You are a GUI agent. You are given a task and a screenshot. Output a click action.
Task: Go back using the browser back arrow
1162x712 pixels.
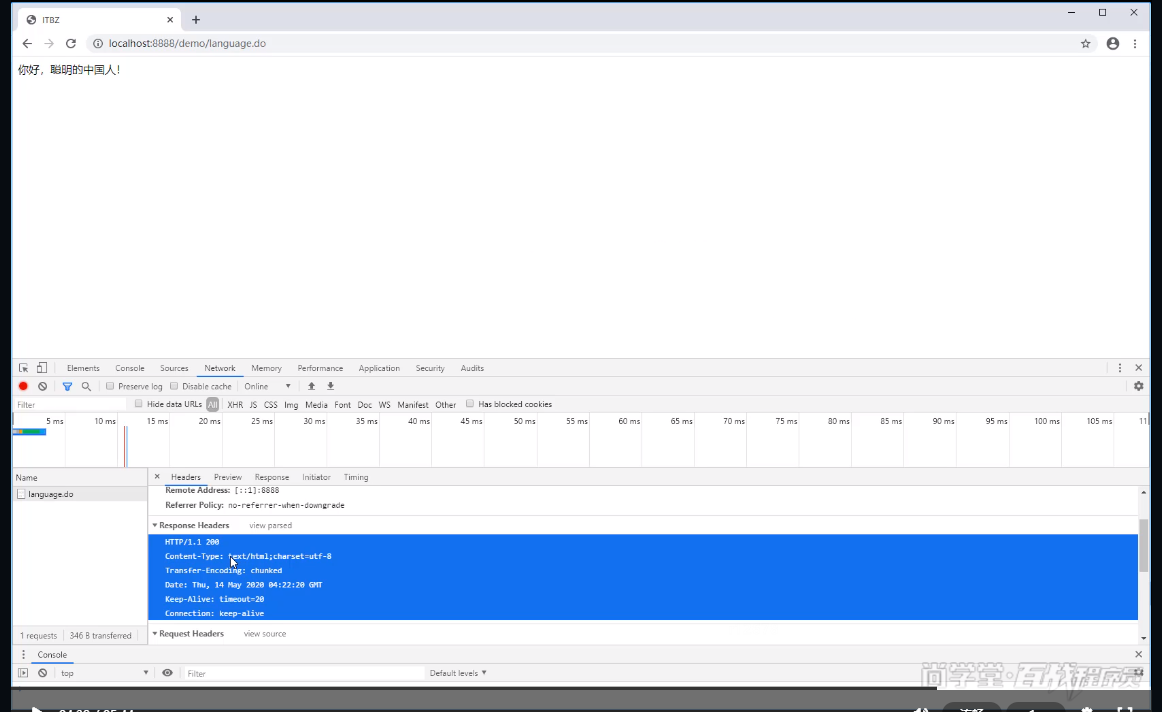coord(27,44)
